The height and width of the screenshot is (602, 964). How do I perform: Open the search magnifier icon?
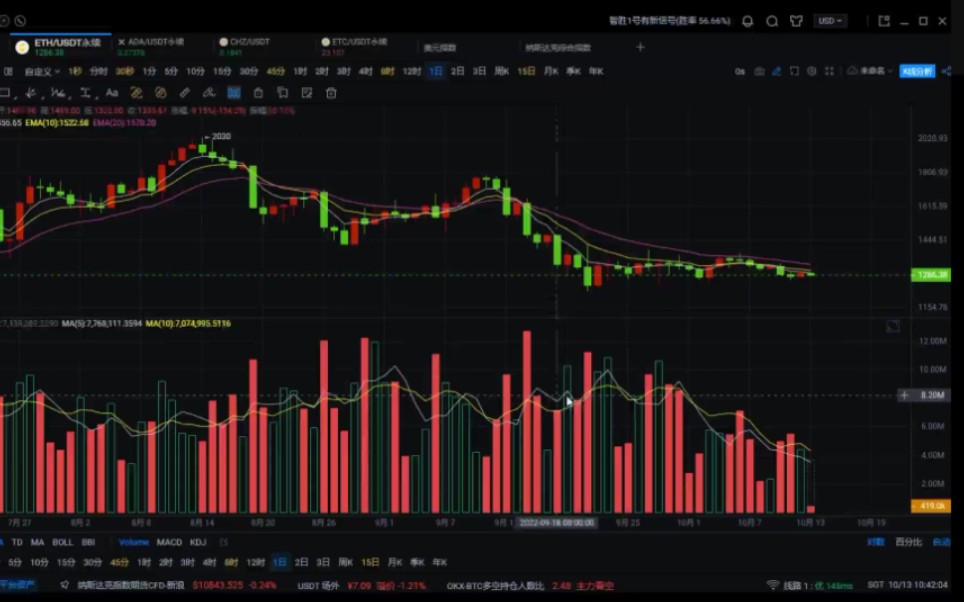pos(772,21)
